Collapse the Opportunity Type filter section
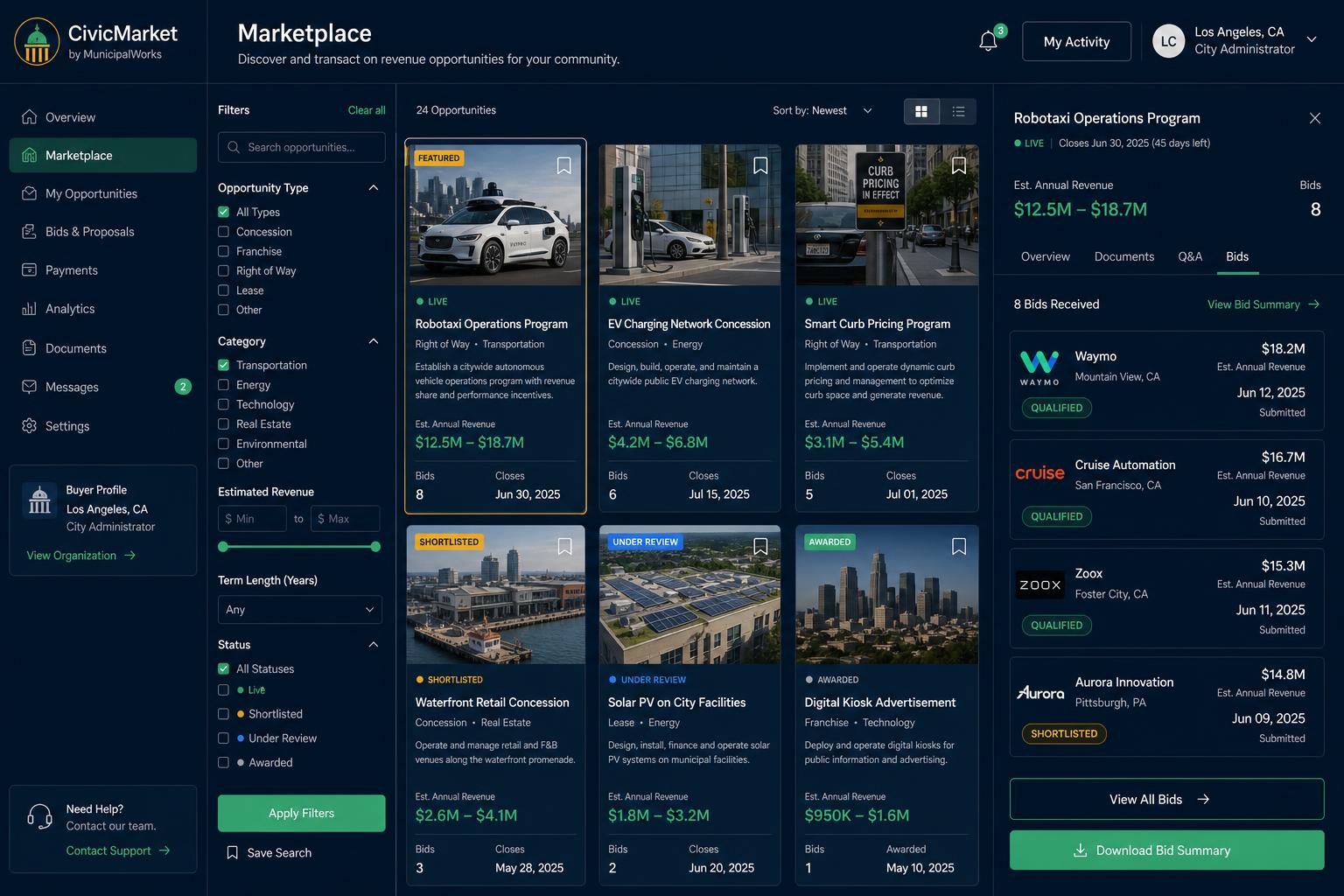Viewport: 1344px width, 896px height. [374, 188]
